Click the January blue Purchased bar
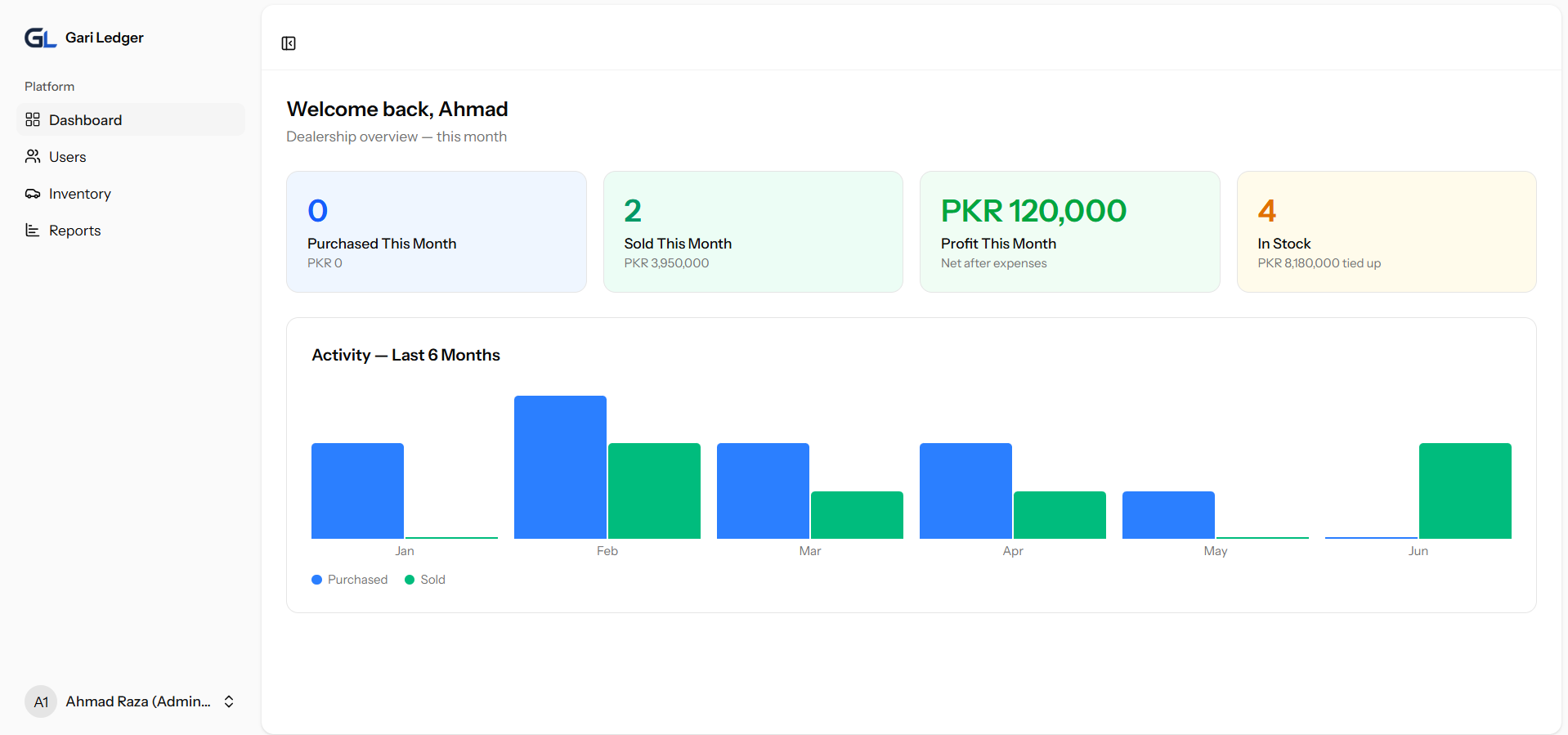1568x735 pixels. (357, 491)
